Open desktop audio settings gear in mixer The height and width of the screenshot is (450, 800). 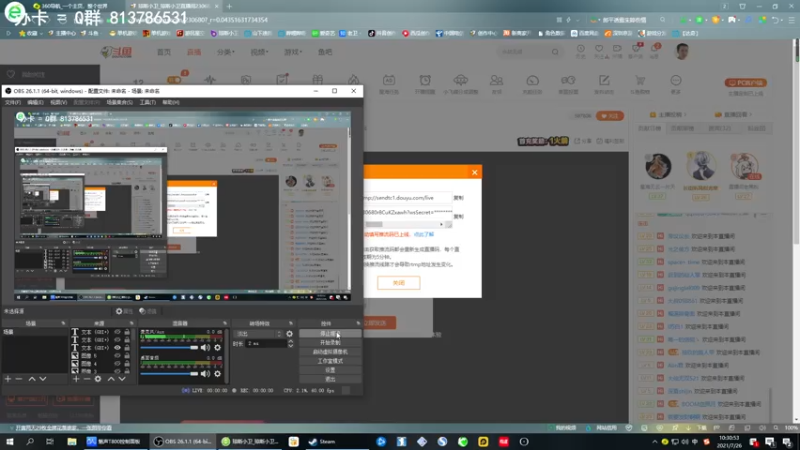(217, 373)
